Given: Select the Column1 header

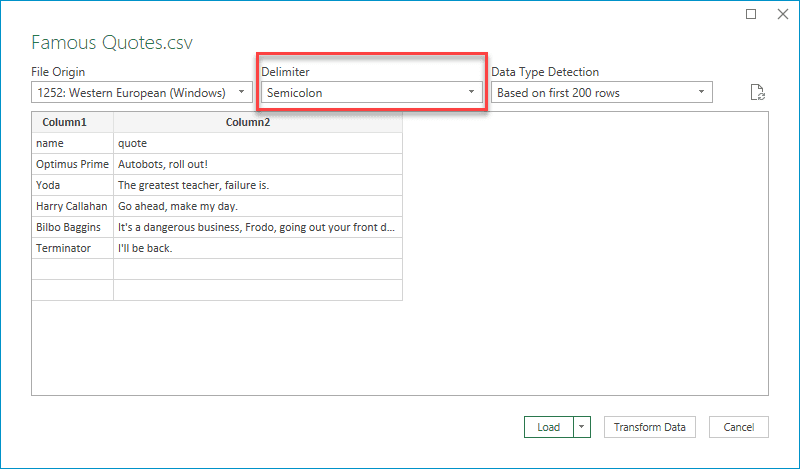Looking at the screenshot, I should [x=72, y=122].
